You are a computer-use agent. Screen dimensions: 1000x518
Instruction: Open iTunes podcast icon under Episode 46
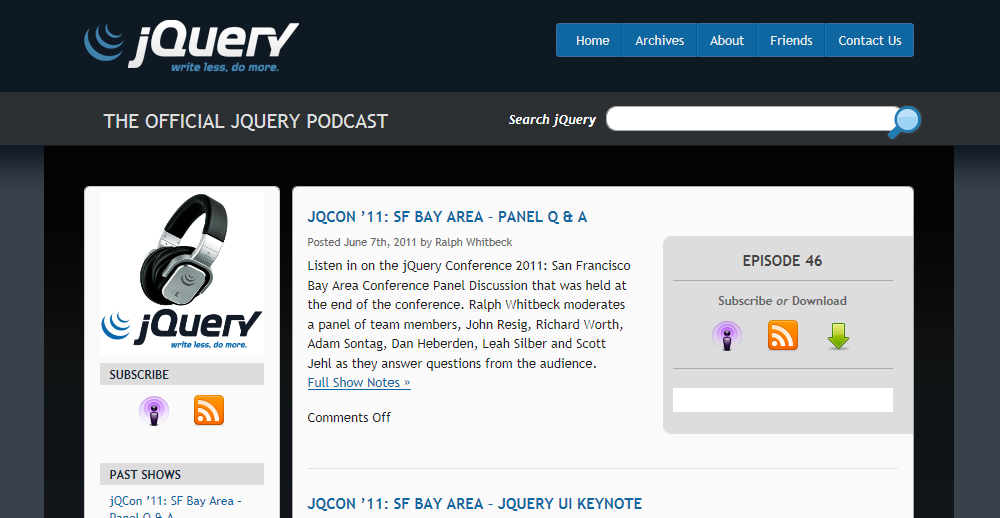click(x=727, y=336)
